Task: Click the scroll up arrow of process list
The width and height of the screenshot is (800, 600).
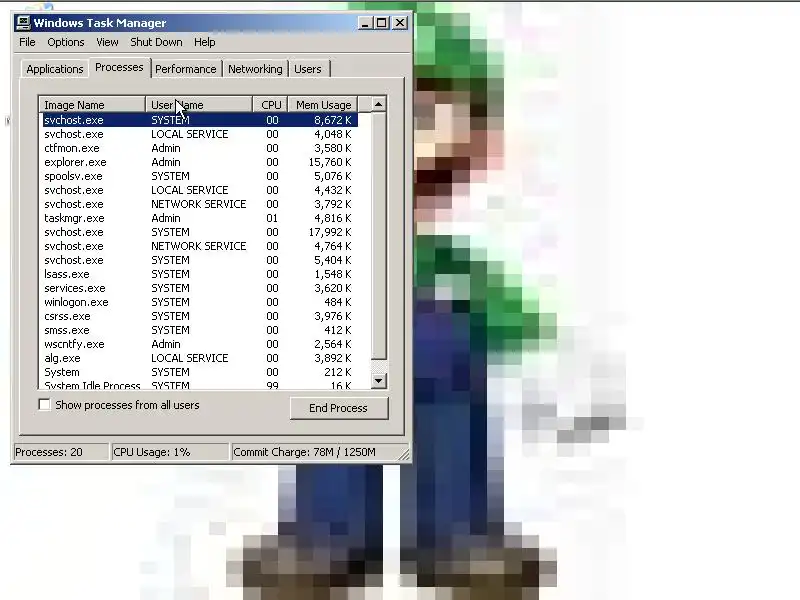Action: (x=379, y=104)
